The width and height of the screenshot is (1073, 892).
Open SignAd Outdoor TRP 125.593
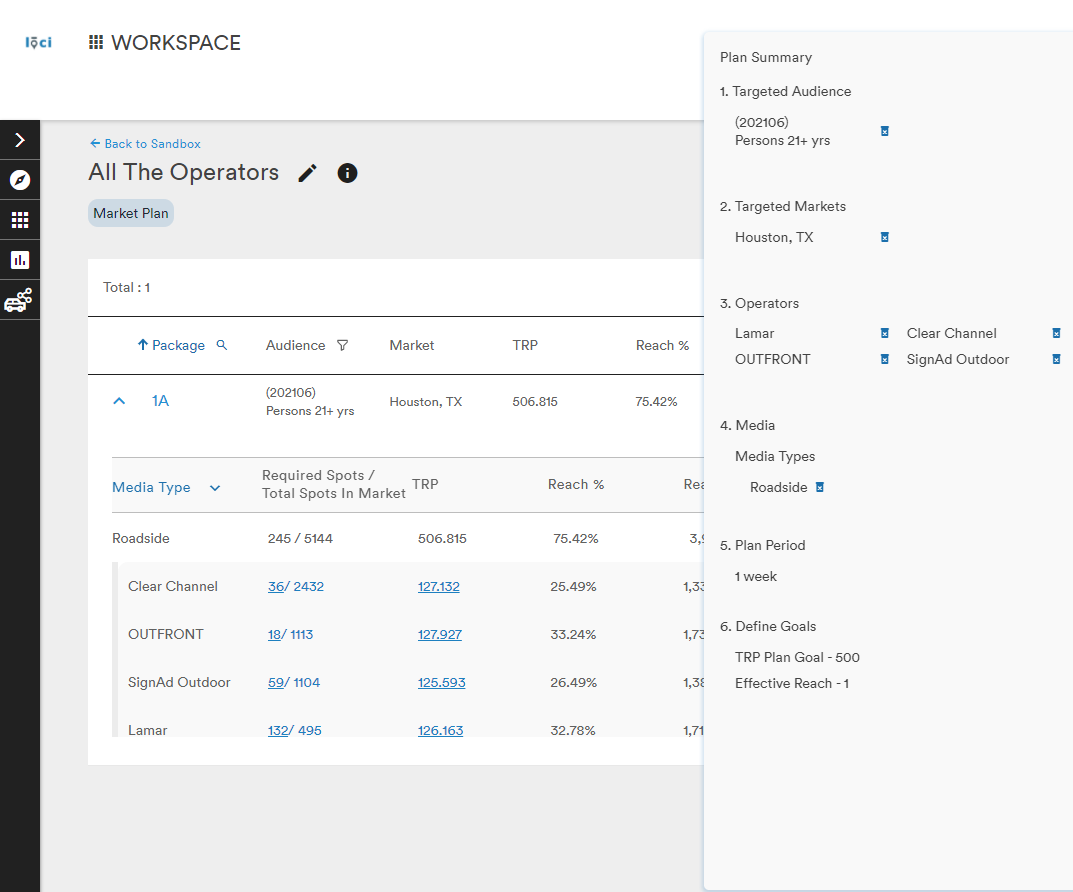(x=441, y=682)
